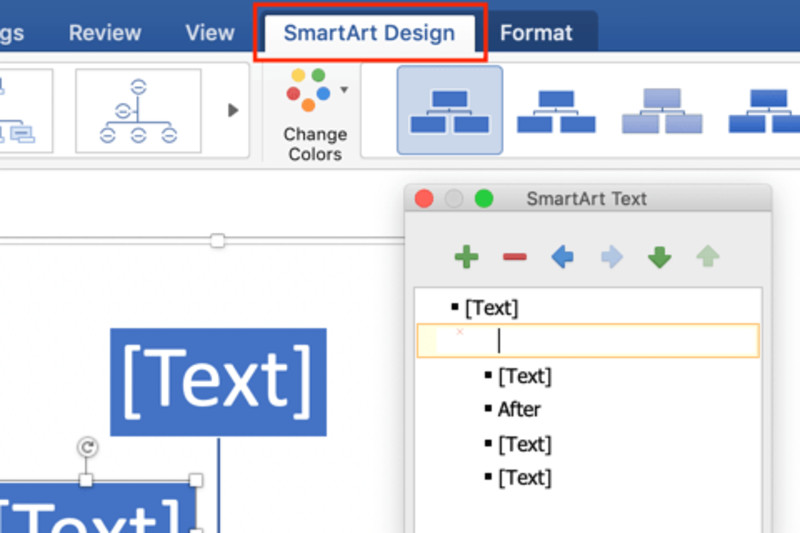Open the View tab
This screenshot has height=533, width=800.
(210, 33)
